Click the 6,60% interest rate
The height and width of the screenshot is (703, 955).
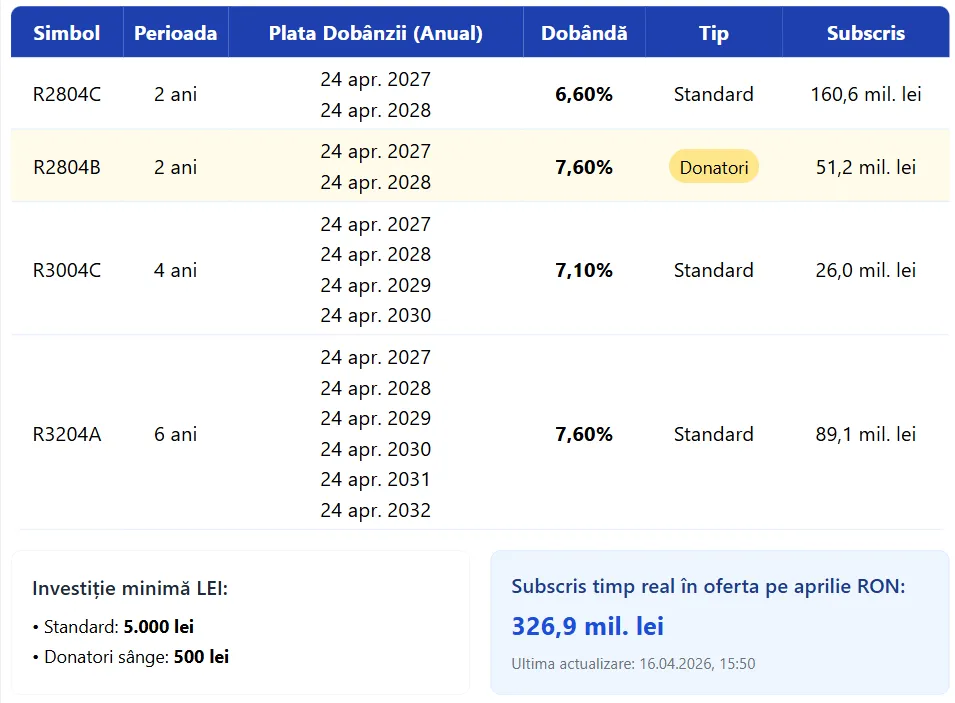pyautogui.click(x=584, y=95)
